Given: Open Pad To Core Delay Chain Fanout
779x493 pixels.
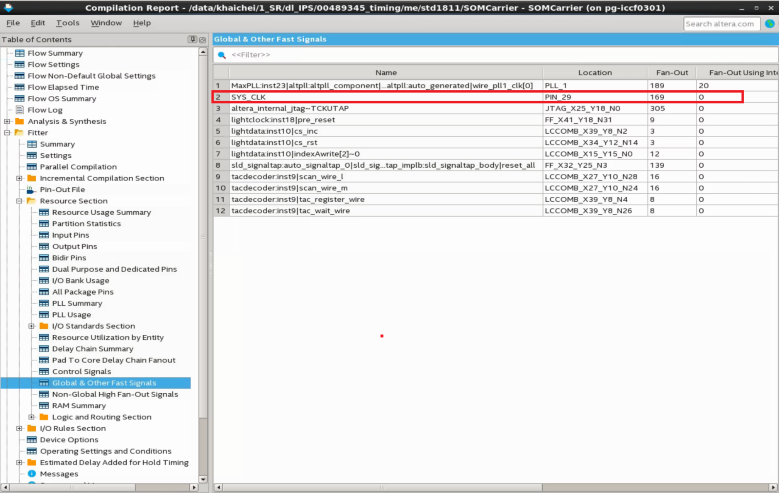Looking at the screenshot, I should coord(114,360).
